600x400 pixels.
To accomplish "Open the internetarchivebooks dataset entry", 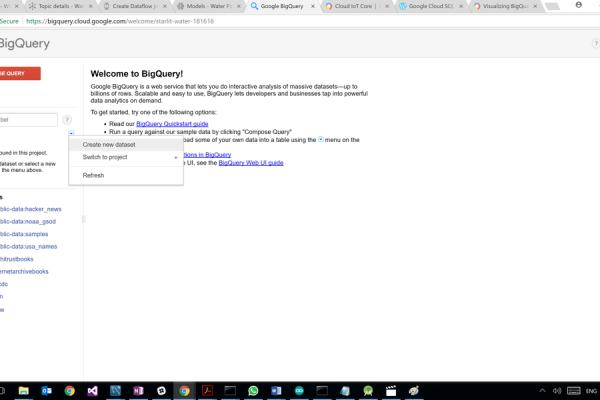I will 24,271.
